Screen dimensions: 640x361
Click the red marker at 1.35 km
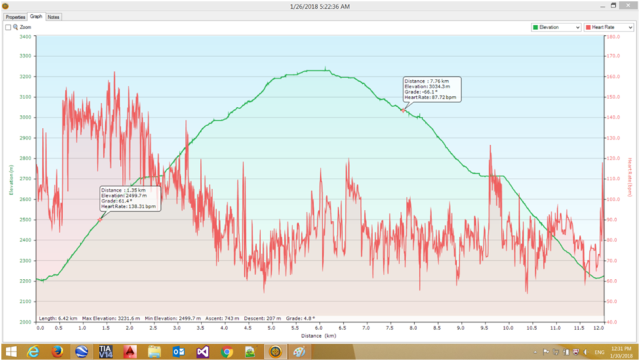[100, 220]
